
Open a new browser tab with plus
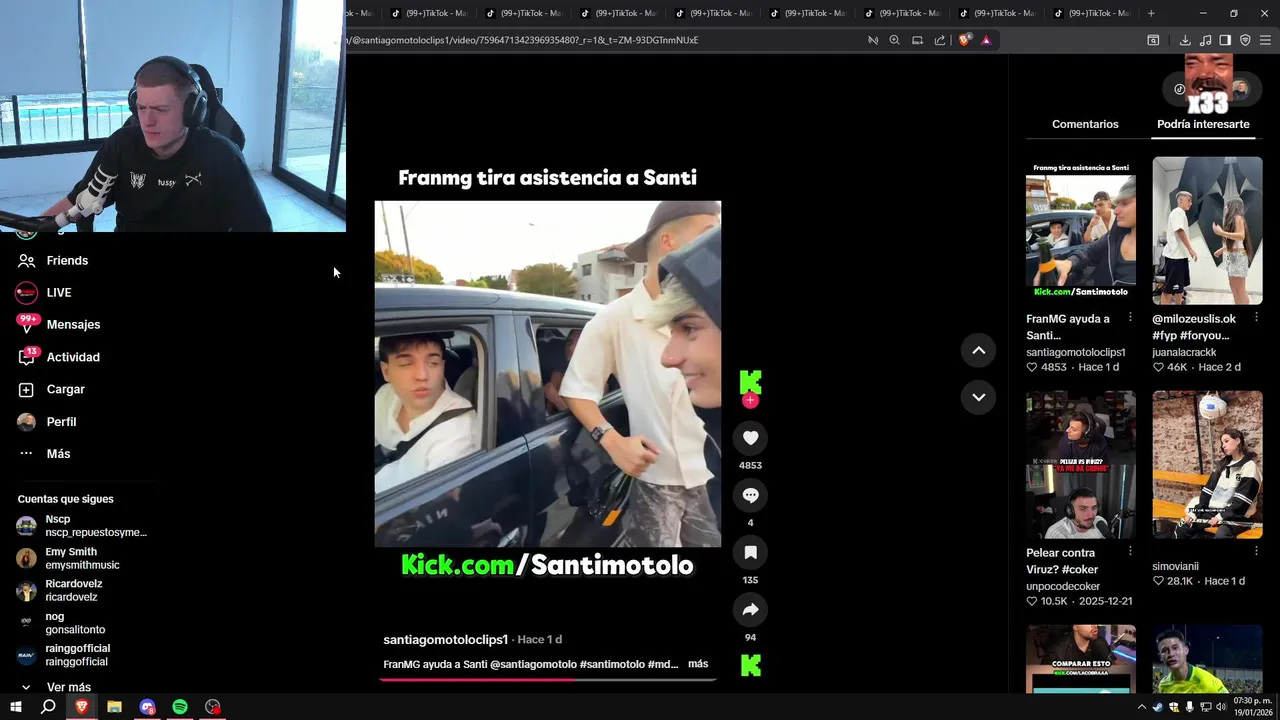tap(1151, 13)
